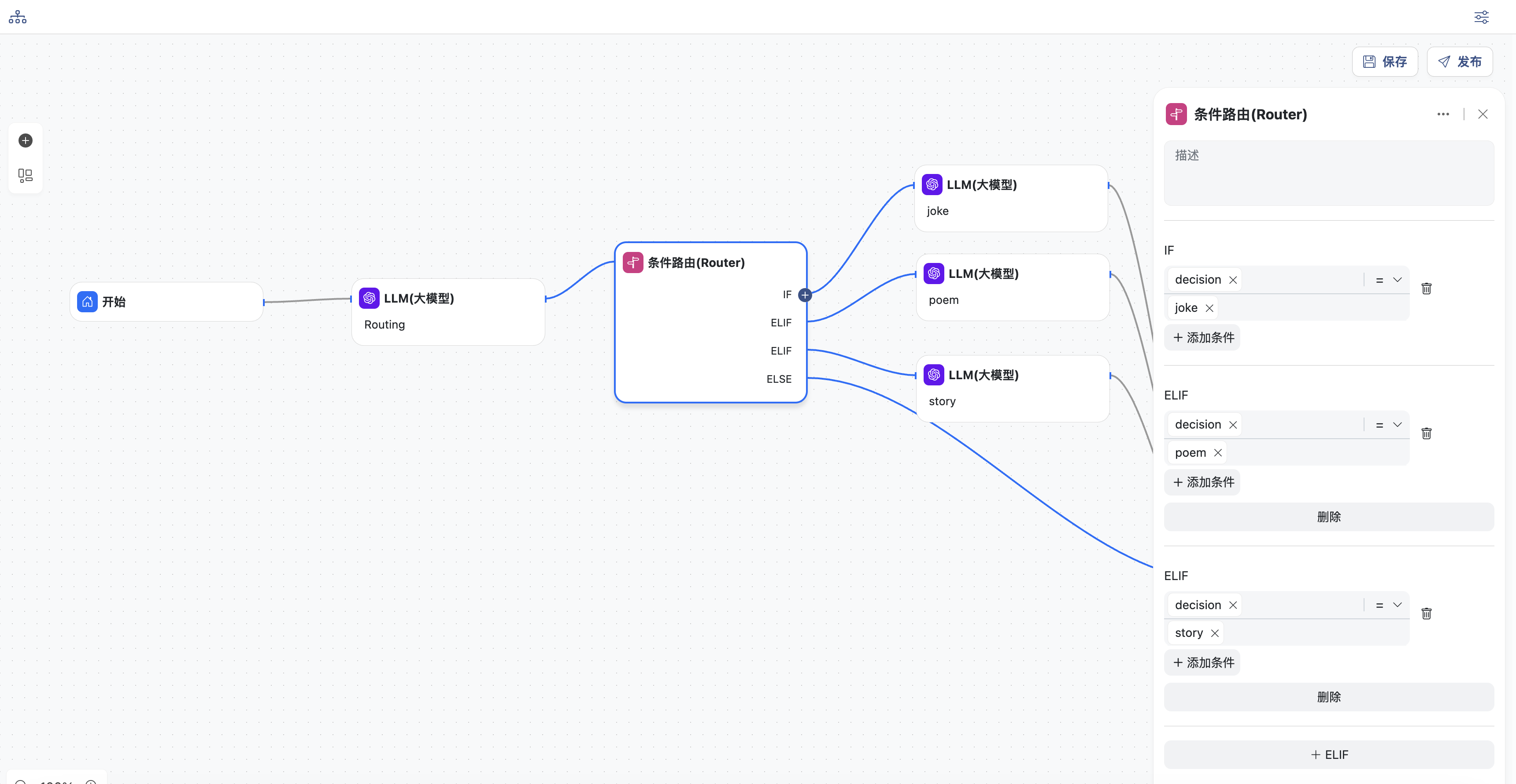Open the node layout panel icon
This screenshot has height=784, width=1516.
(25, 175)
